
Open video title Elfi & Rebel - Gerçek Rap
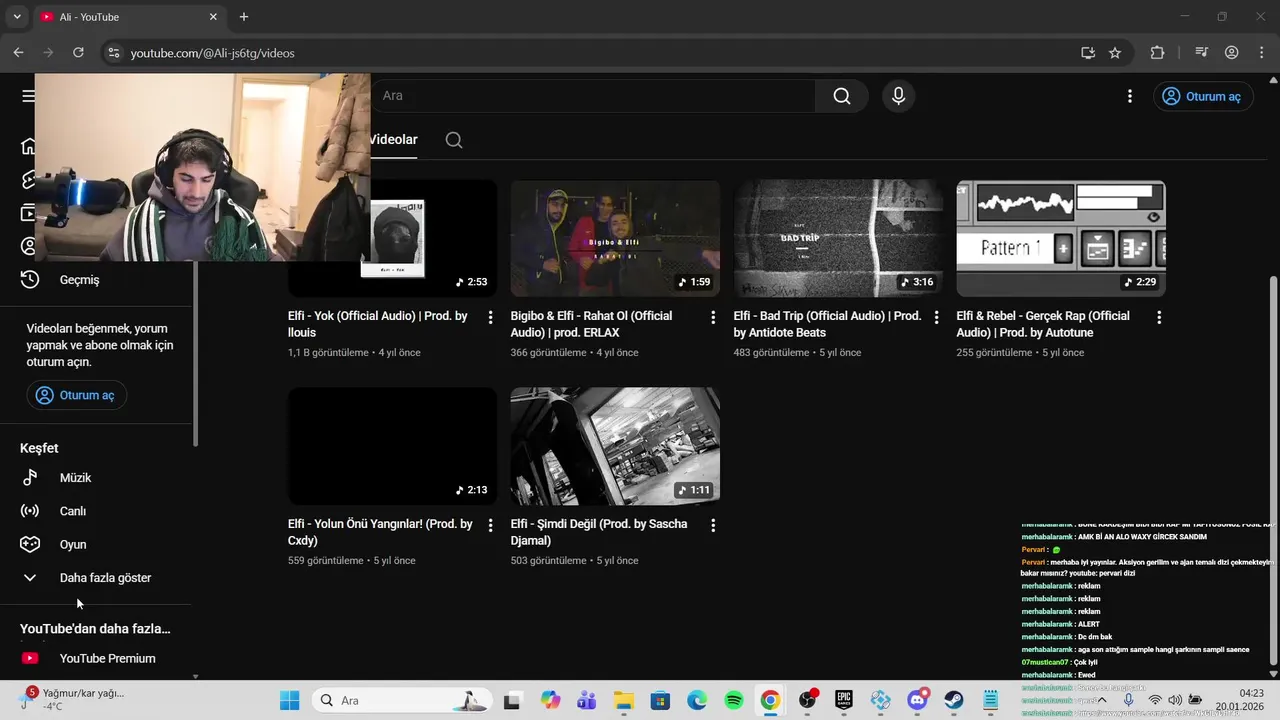[1043, 324]
